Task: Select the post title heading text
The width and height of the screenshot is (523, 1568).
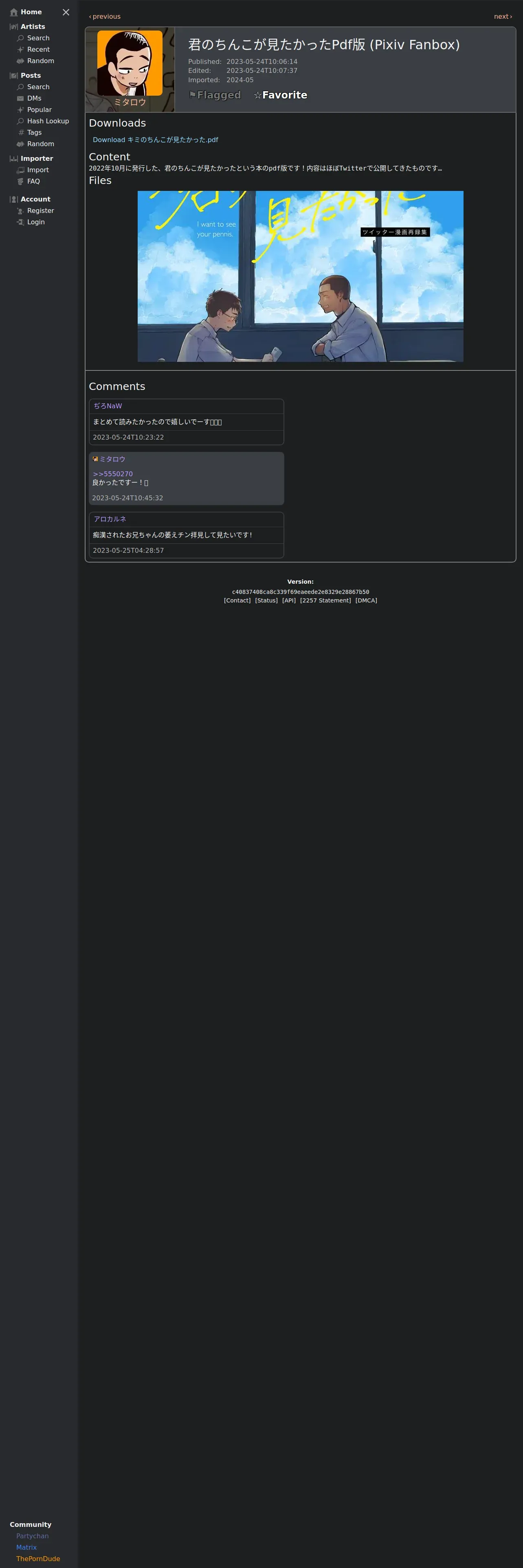Action: click(x=324, y=44)
